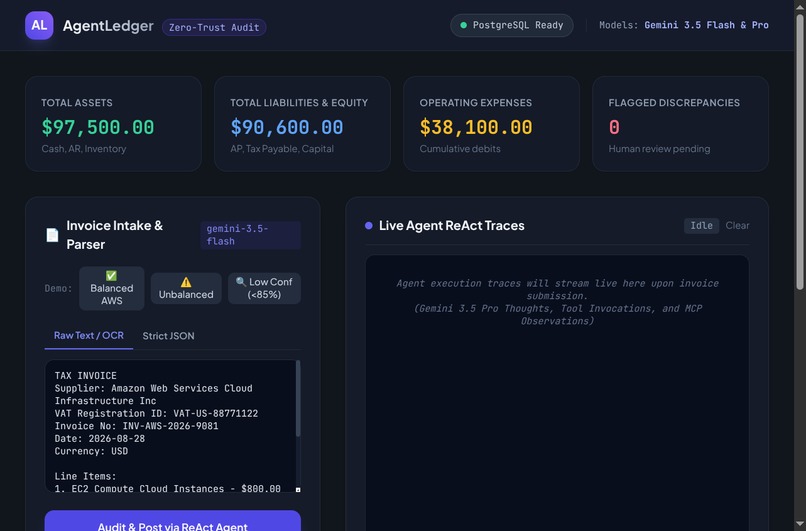Click AP, Tax Payable, Capital caption
806x531 pixels.
282,149
